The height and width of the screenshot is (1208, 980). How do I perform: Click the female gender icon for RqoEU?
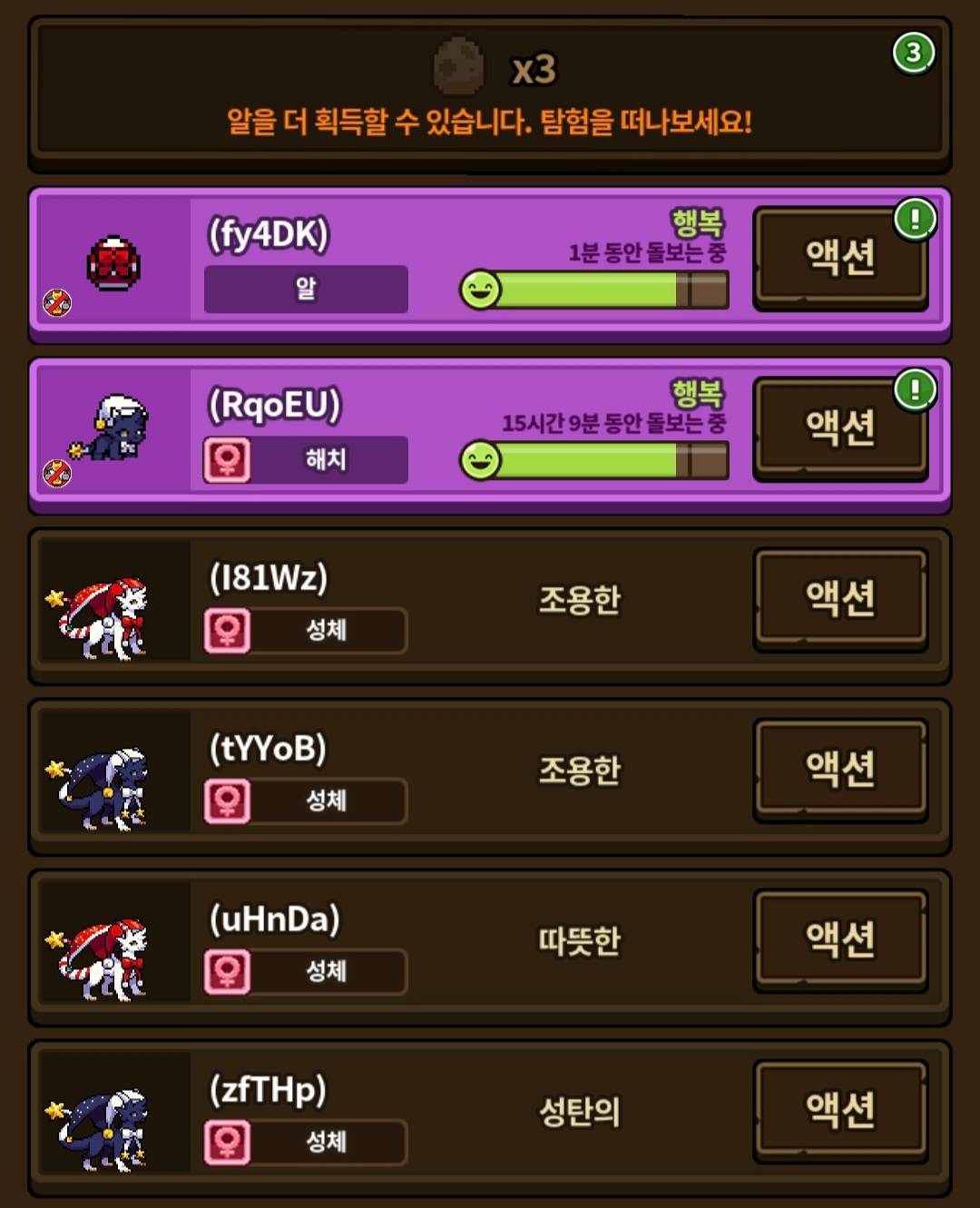click(x=227, y=459)
